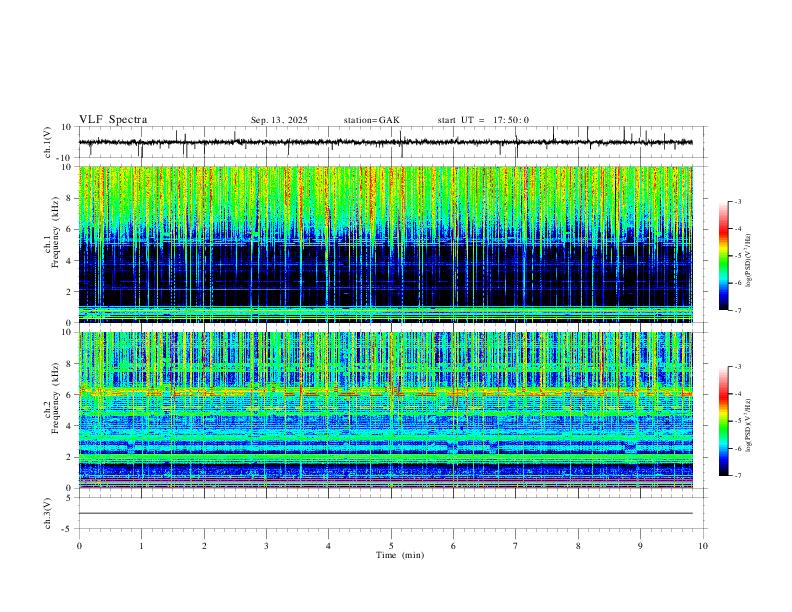
Task: Click the ch.1 waveform trace panel
Action: click(391, 142)
